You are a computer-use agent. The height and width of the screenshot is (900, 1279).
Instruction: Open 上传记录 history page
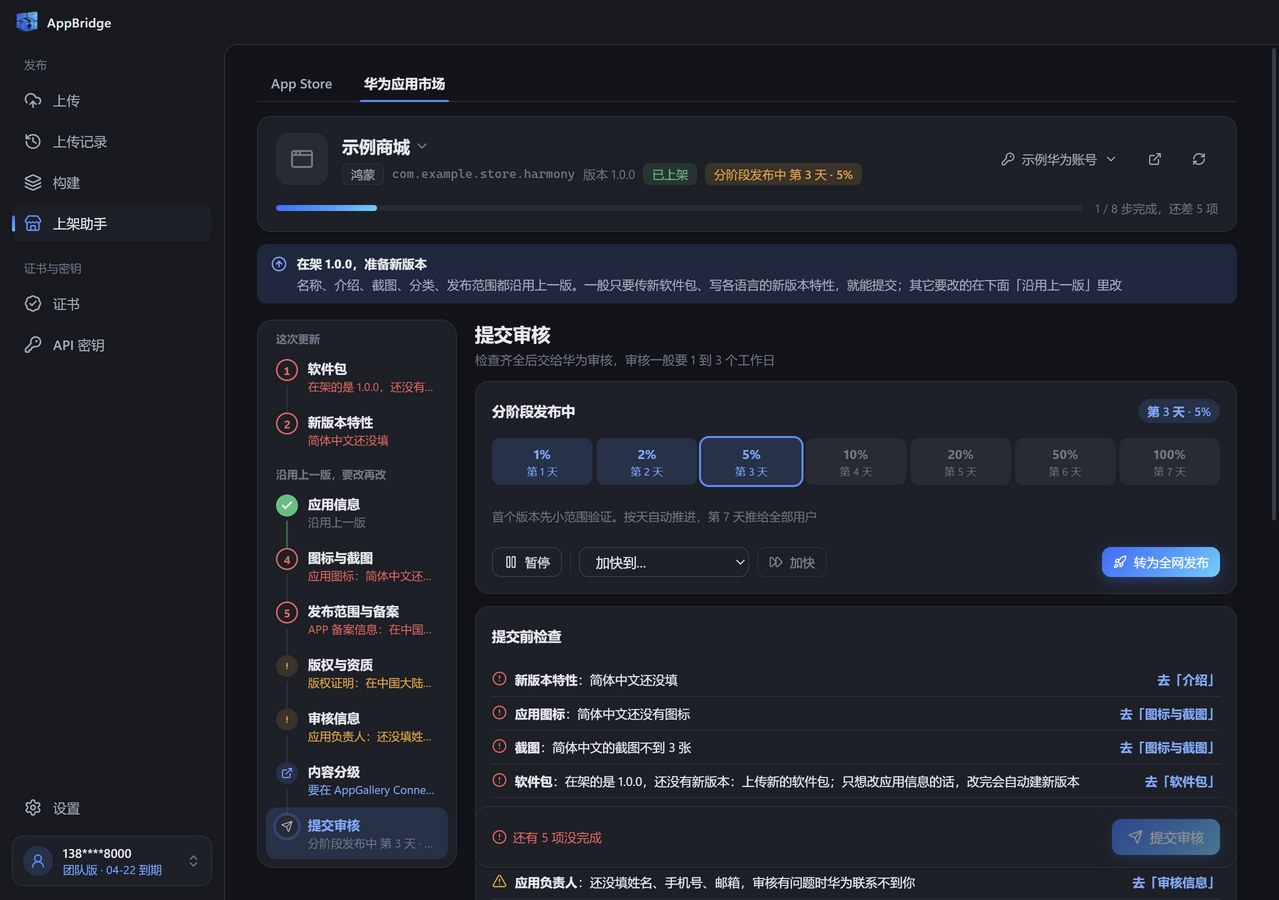click(x=112, y=142)
